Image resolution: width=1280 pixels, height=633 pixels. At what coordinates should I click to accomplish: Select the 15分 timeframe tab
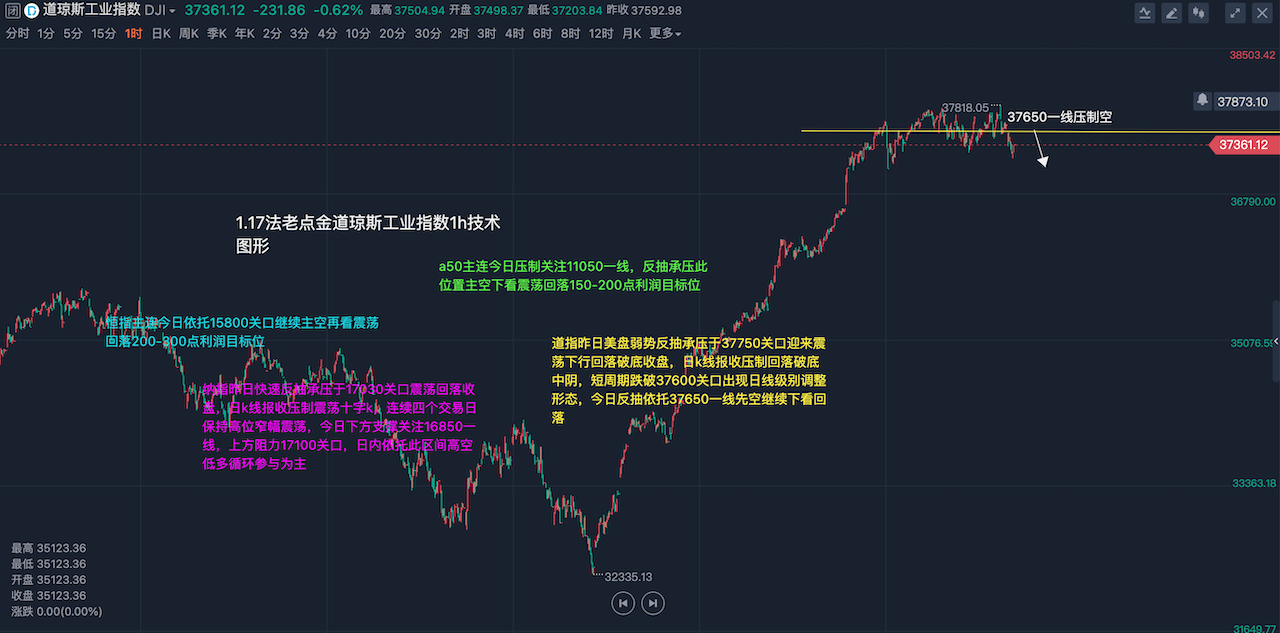[x=103, y=34]
